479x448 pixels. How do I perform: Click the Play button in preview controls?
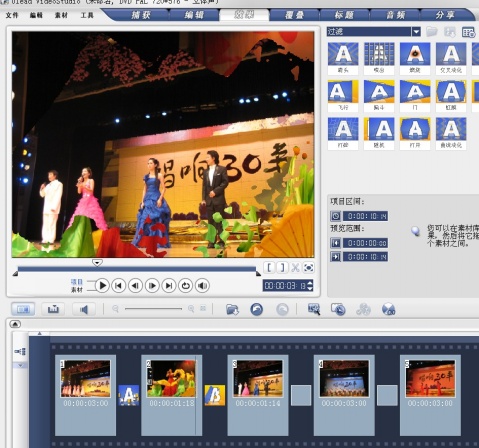pos(102,286)
